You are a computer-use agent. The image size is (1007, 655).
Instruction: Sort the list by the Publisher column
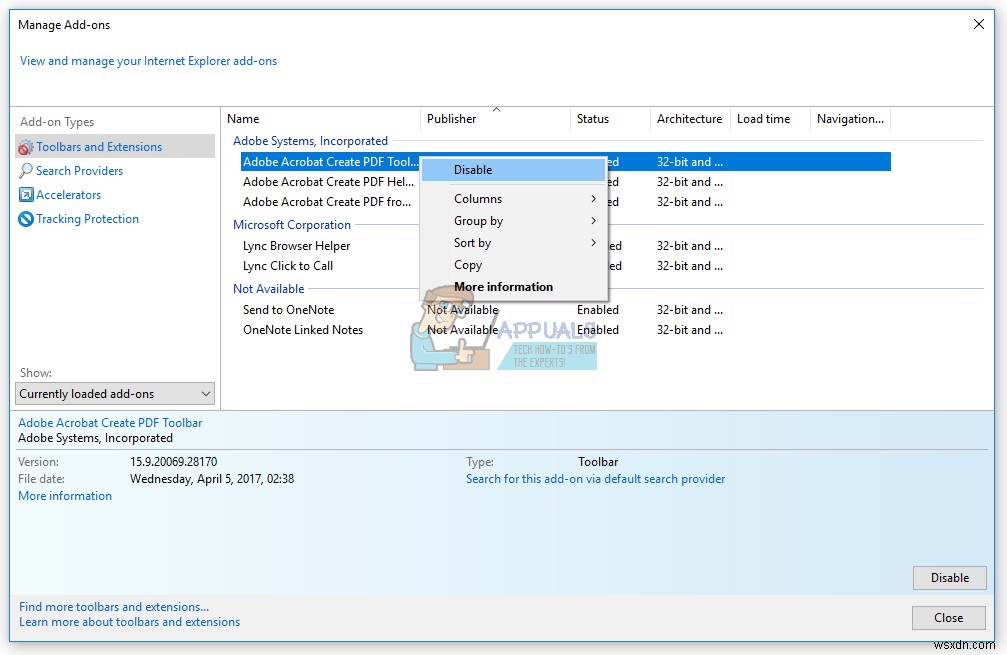(x=451, y=118)
